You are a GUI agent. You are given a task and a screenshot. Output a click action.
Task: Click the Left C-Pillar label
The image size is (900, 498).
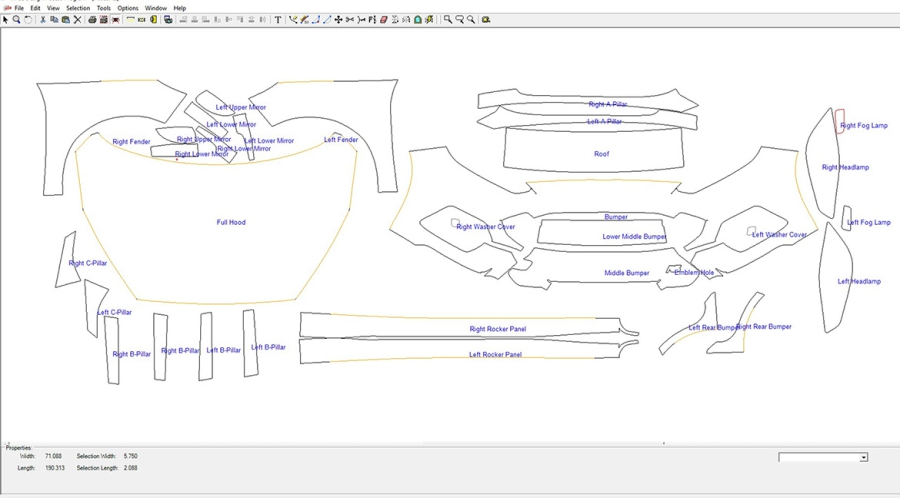(114, 312)
